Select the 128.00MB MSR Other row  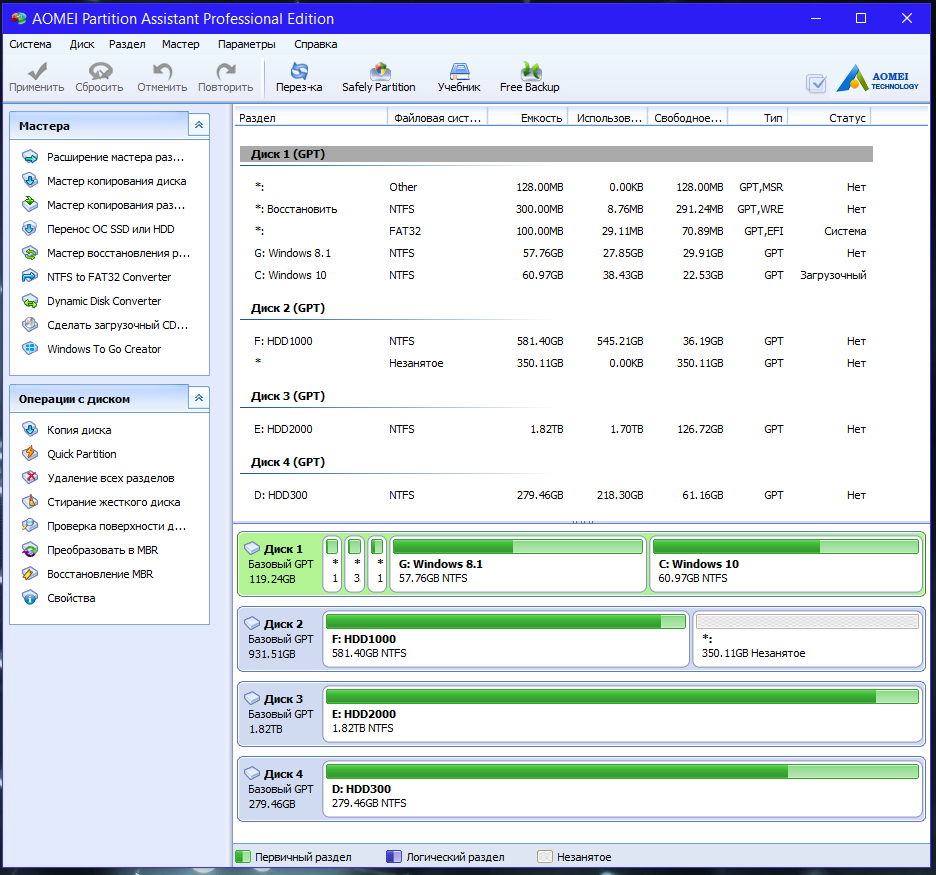tap(556, 187)
